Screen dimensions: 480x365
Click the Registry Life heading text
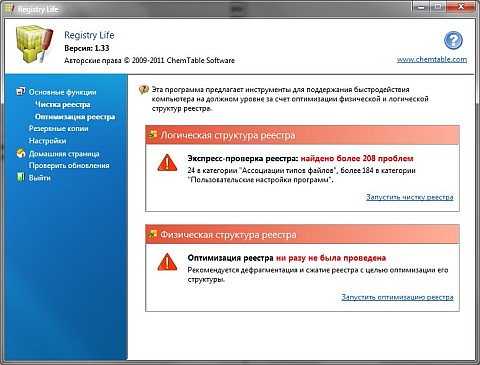tap(89, 35)
